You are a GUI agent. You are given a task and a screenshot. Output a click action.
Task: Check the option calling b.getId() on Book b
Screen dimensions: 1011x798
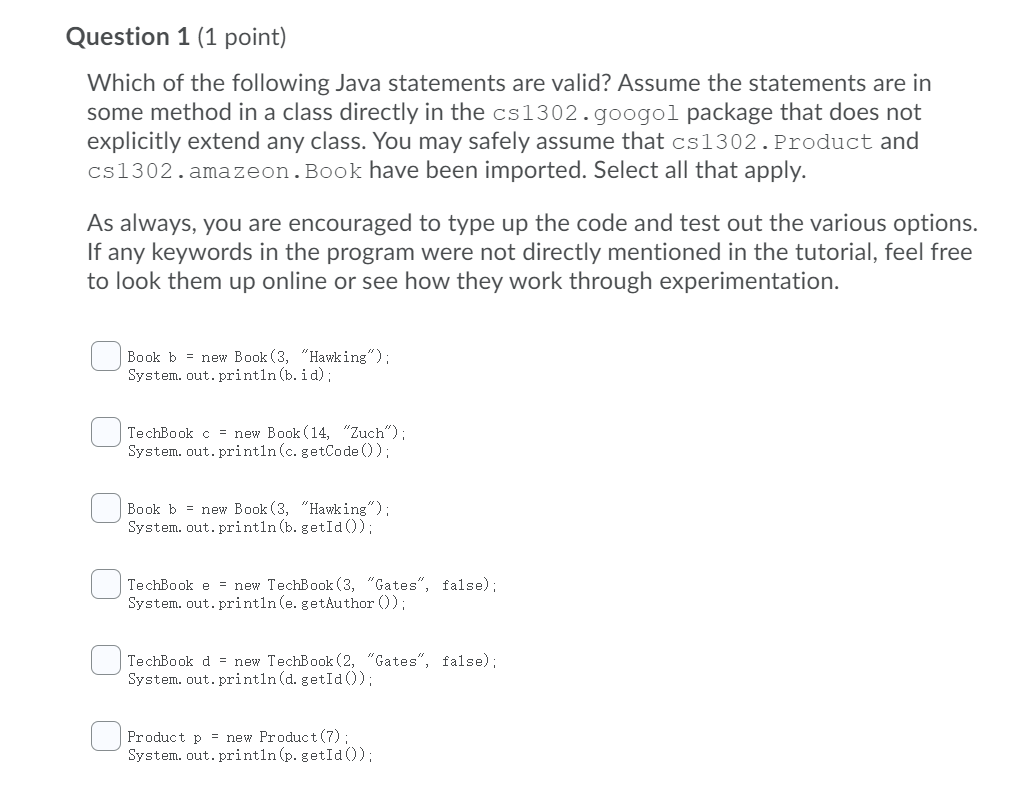tap(105, 508)
